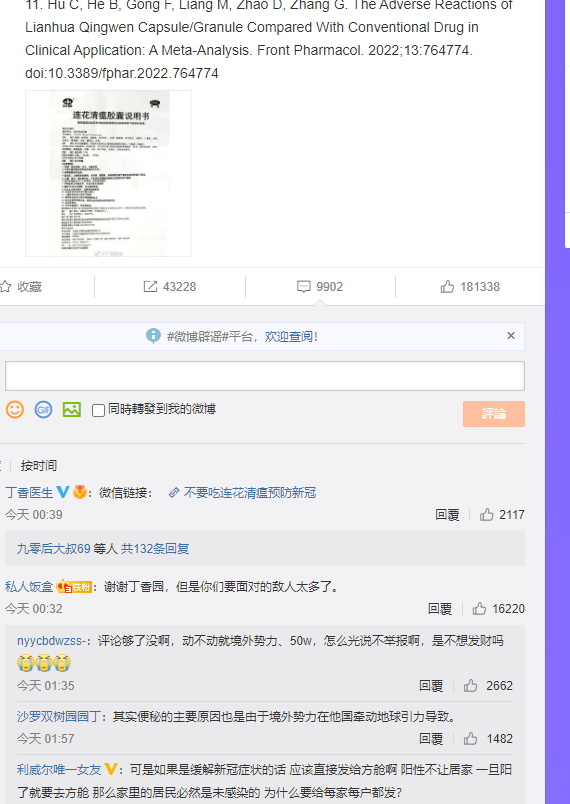Open the 欢迎查阅 link
Image resolution: width=570 pixels, height=804 pixels.
pyautogui.click(x=291, y=336)
